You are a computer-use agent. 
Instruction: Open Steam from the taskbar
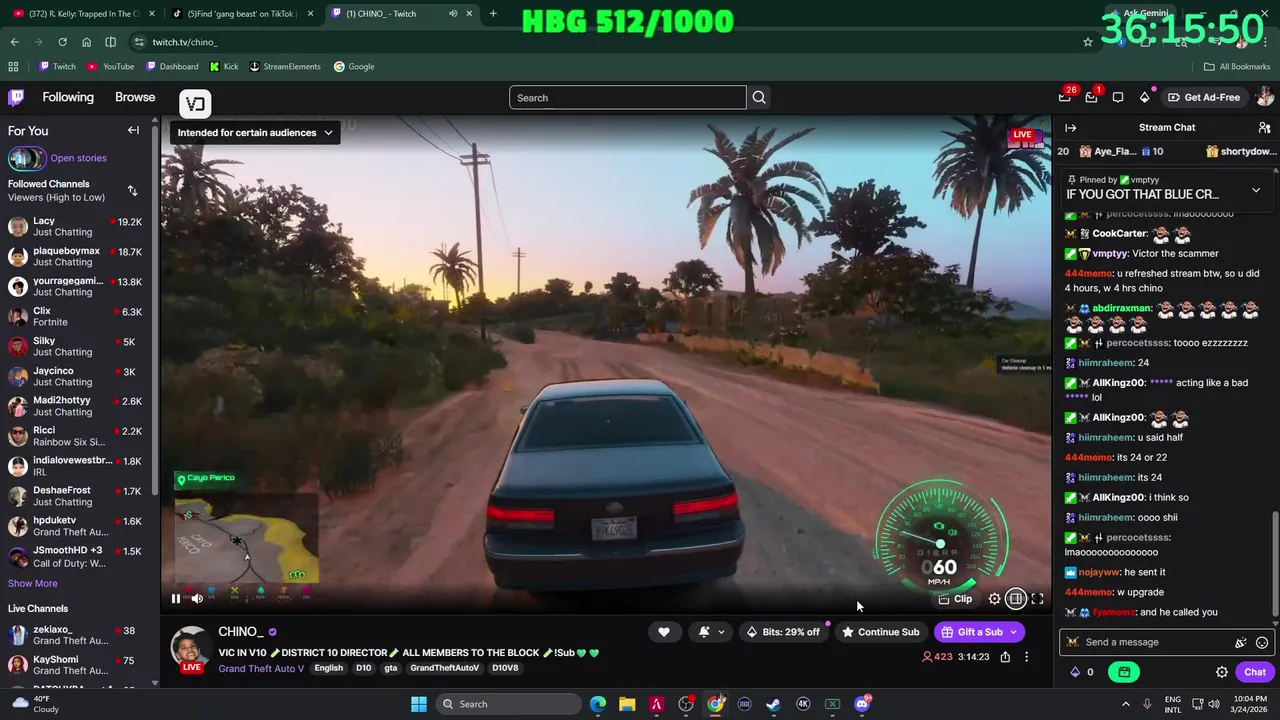(773, 704)
